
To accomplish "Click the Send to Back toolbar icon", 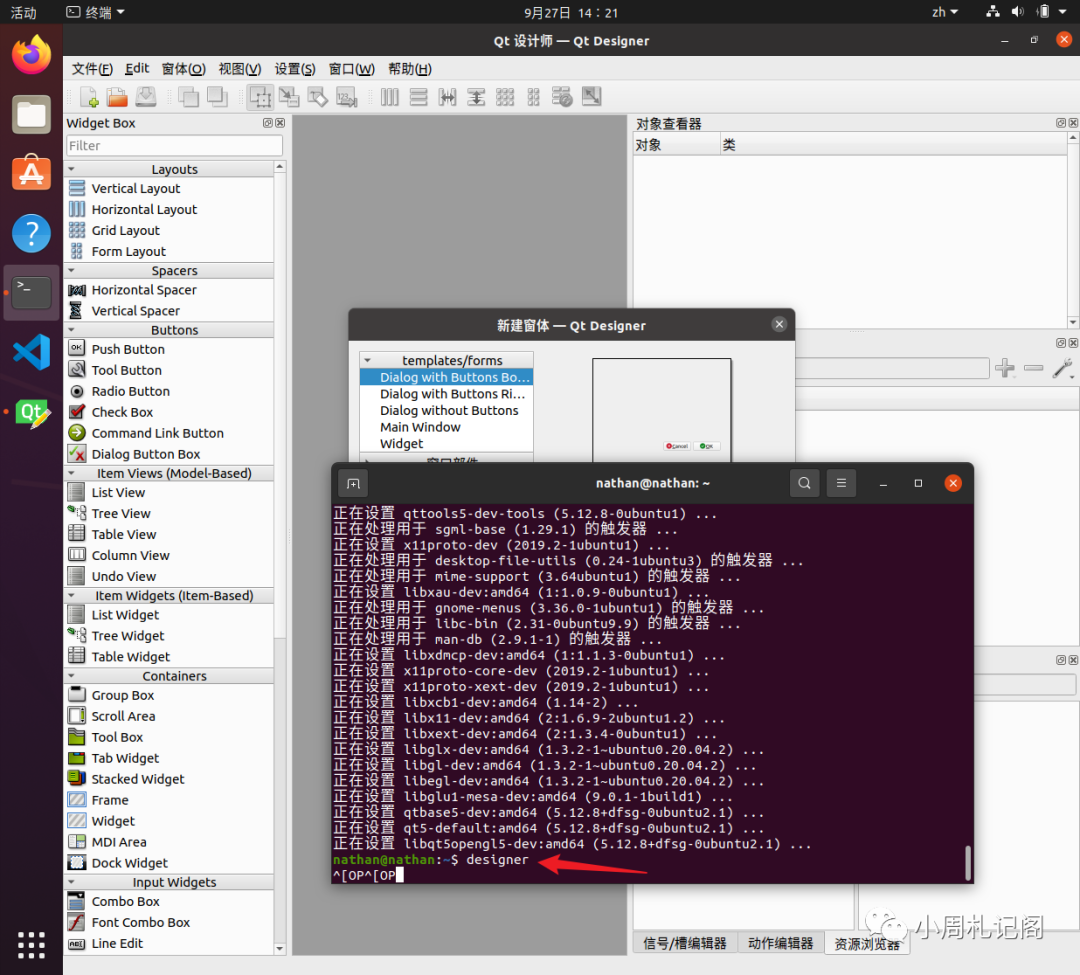I will 217,97.
